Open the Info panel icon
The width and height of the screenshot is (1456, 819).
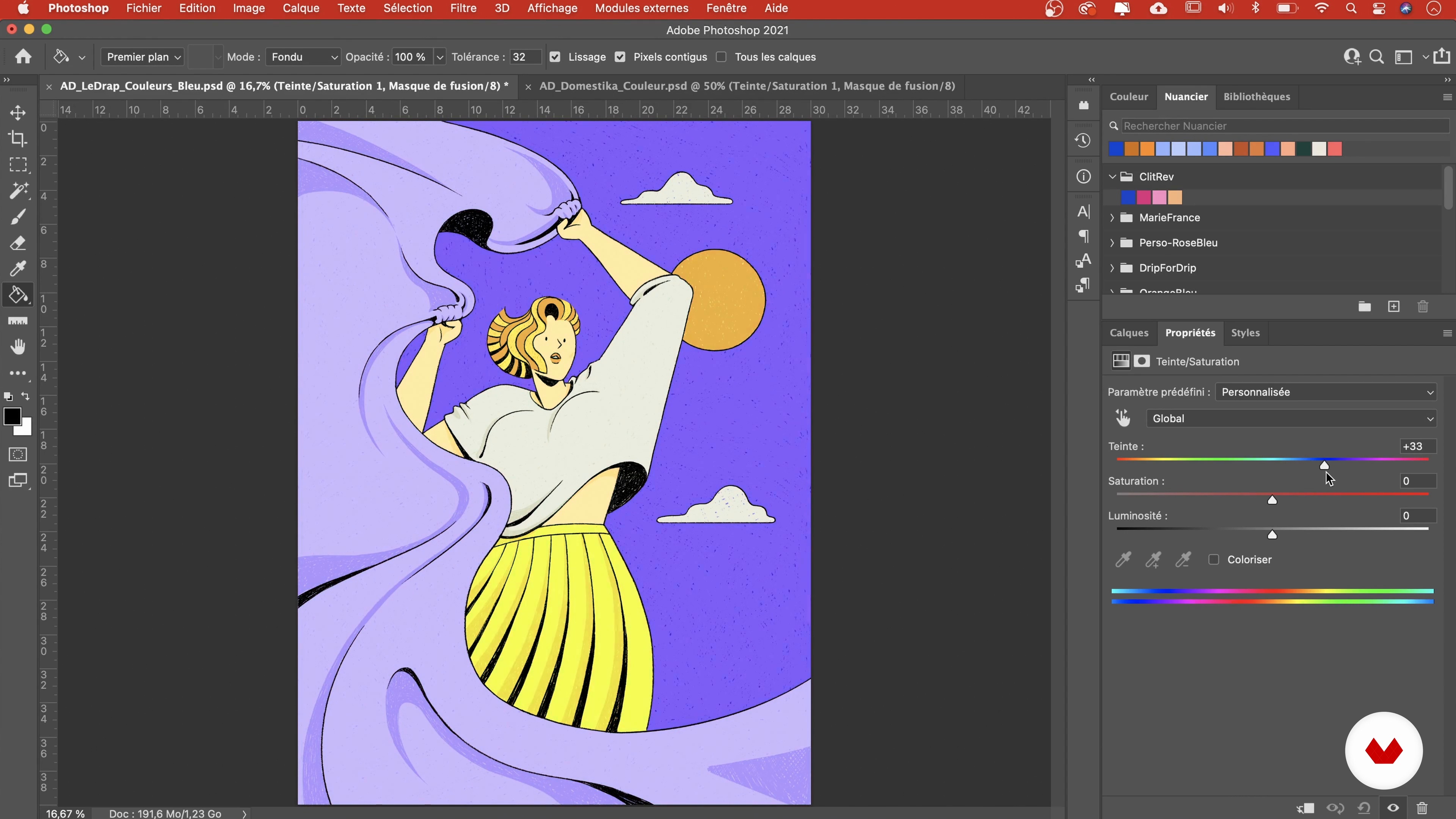pyautogui.click(x=1083, y=176)
